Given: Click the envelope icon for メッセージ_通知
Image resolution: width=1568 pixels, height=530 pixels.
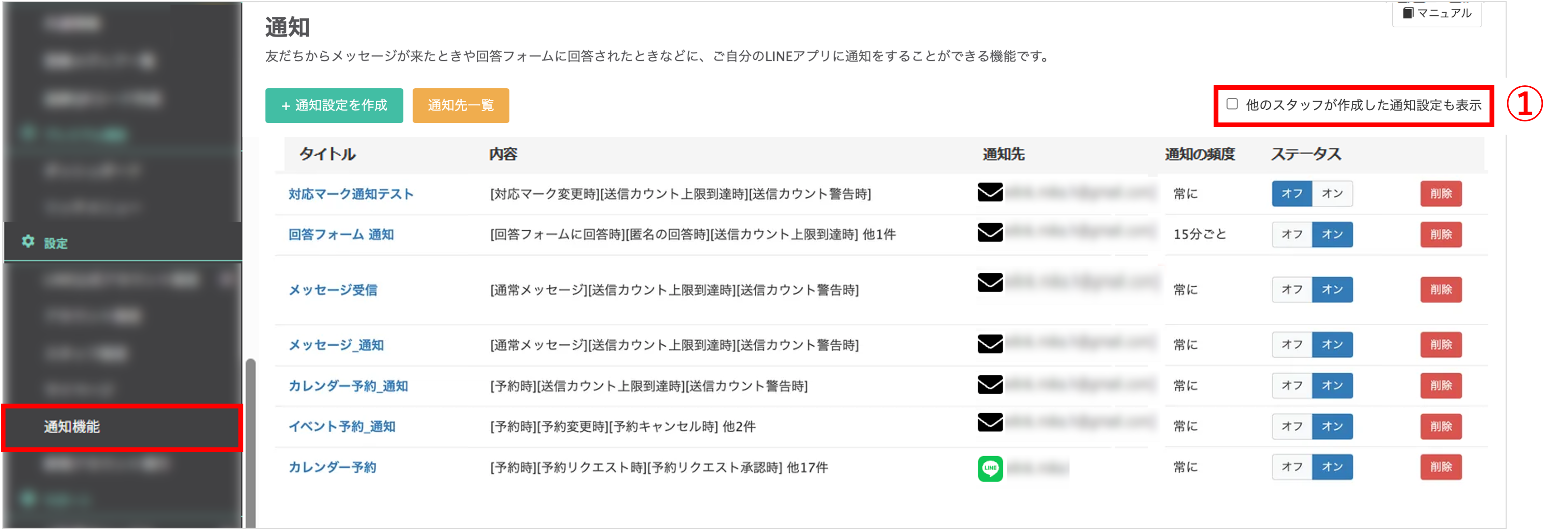Looking at the screenshot, I should (x=990, y=343).
